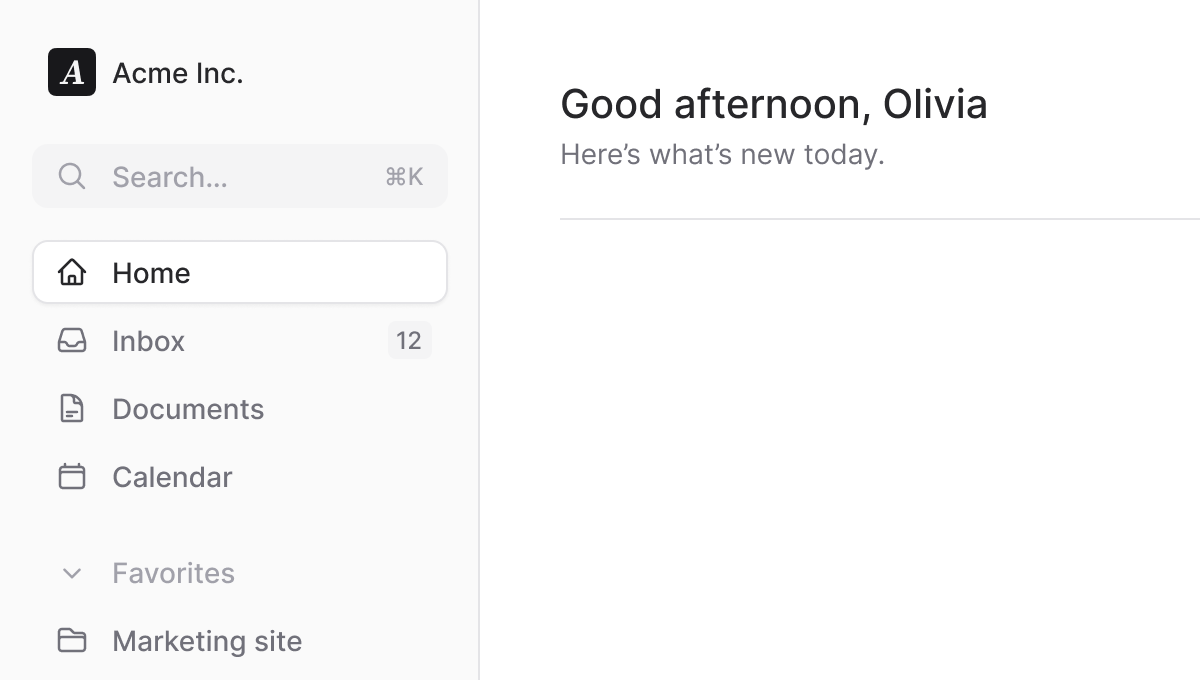Go to the Home menu item
Image resolution: width=1200 pixels, height=680 pixels.
[x=151, y=273]
